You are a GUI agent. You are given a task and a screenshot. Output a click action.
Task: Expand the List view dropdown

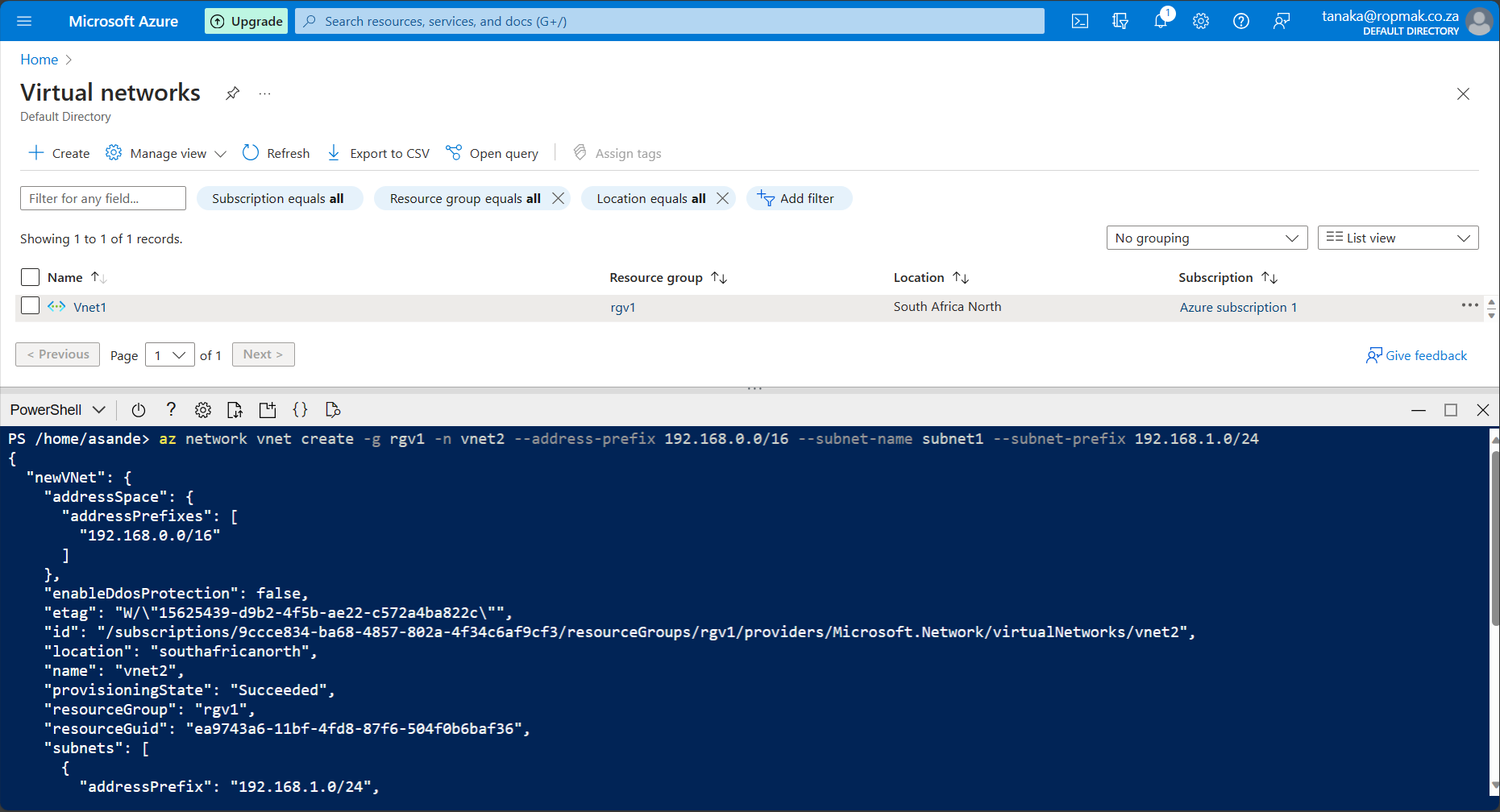1398,238
